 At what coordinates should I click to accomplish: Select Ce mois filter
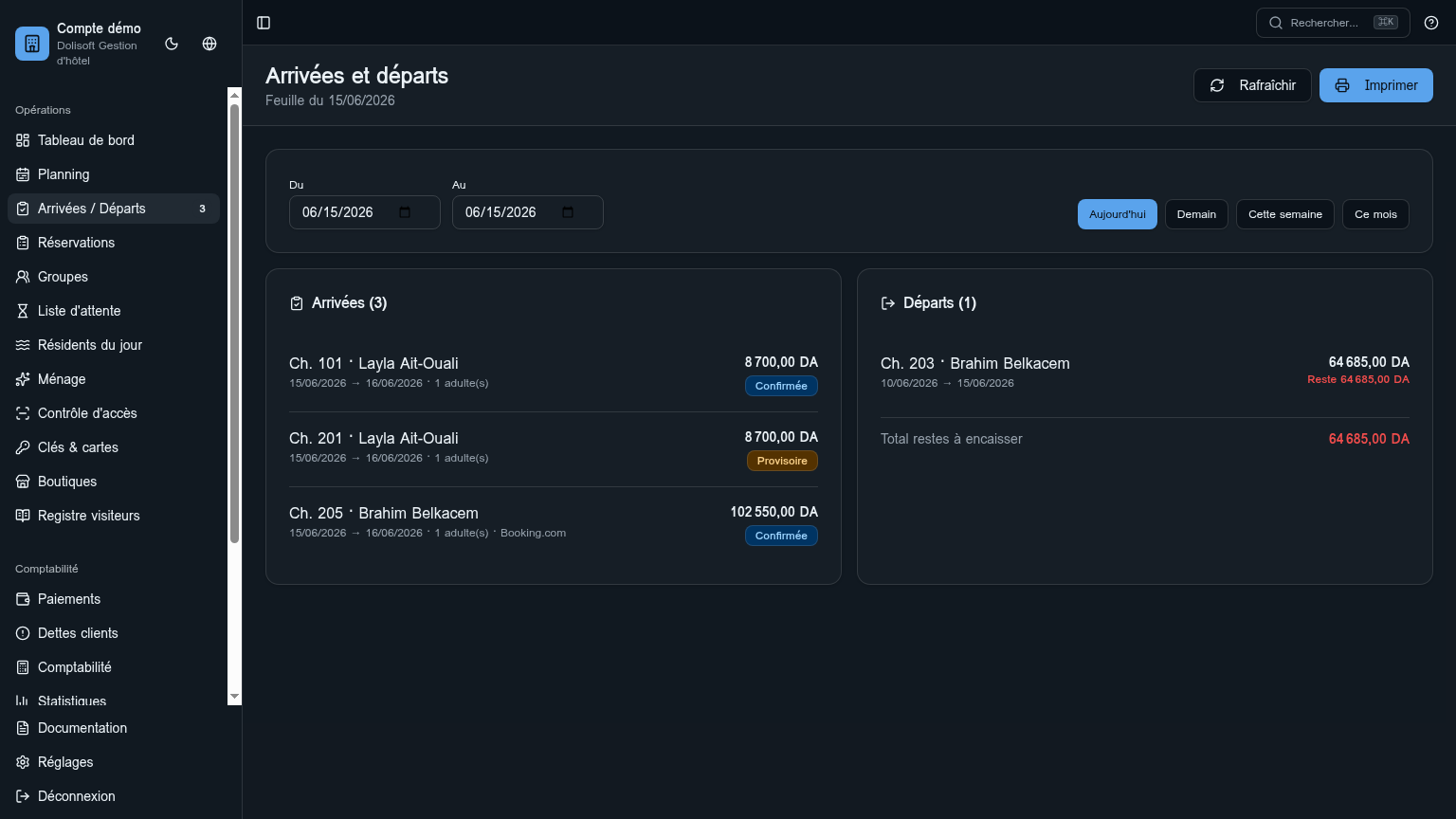pos(1375,214)
